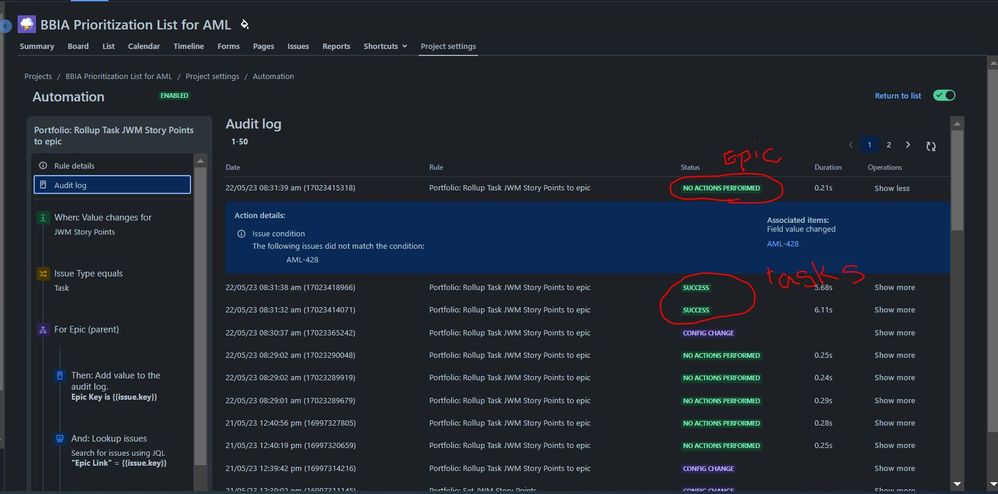Click the audit log vertical scrollbar

(x=957, y=180)
